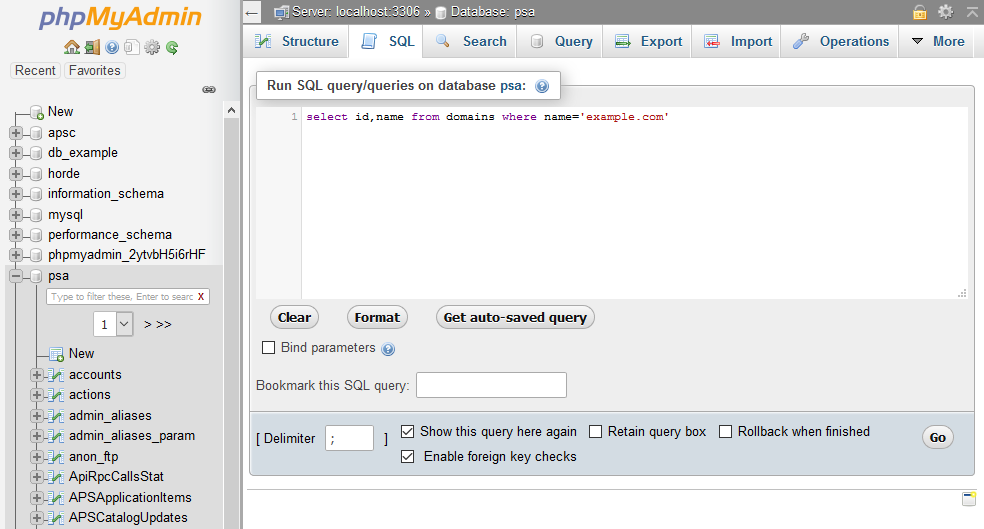Click the padlock icon in top bar
The width and height of the screenshot is (984, 529).
pyautogui.click(x=919, y=12)
